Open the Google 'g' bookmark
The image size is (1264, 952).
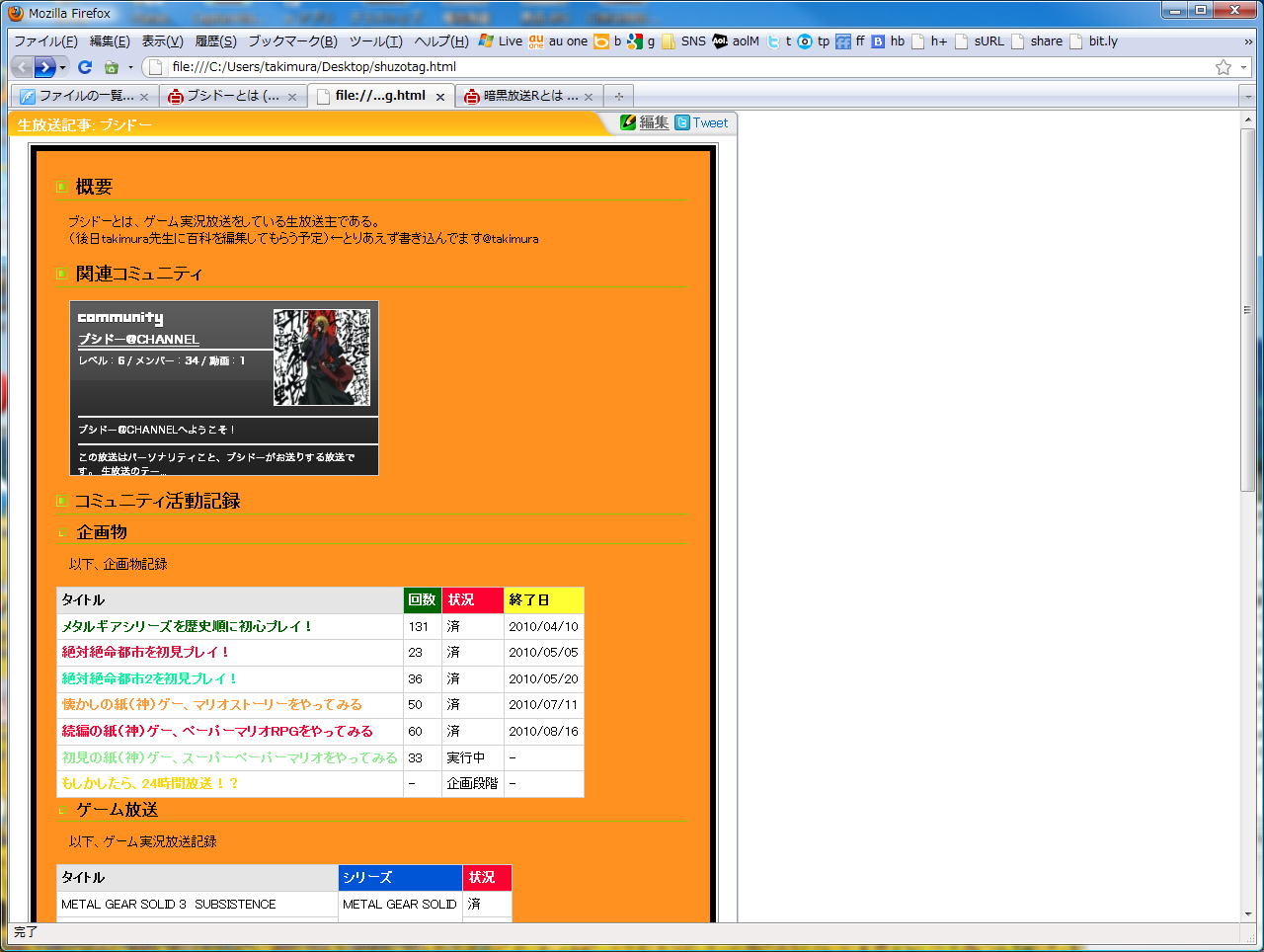click(x=641, y=41)
